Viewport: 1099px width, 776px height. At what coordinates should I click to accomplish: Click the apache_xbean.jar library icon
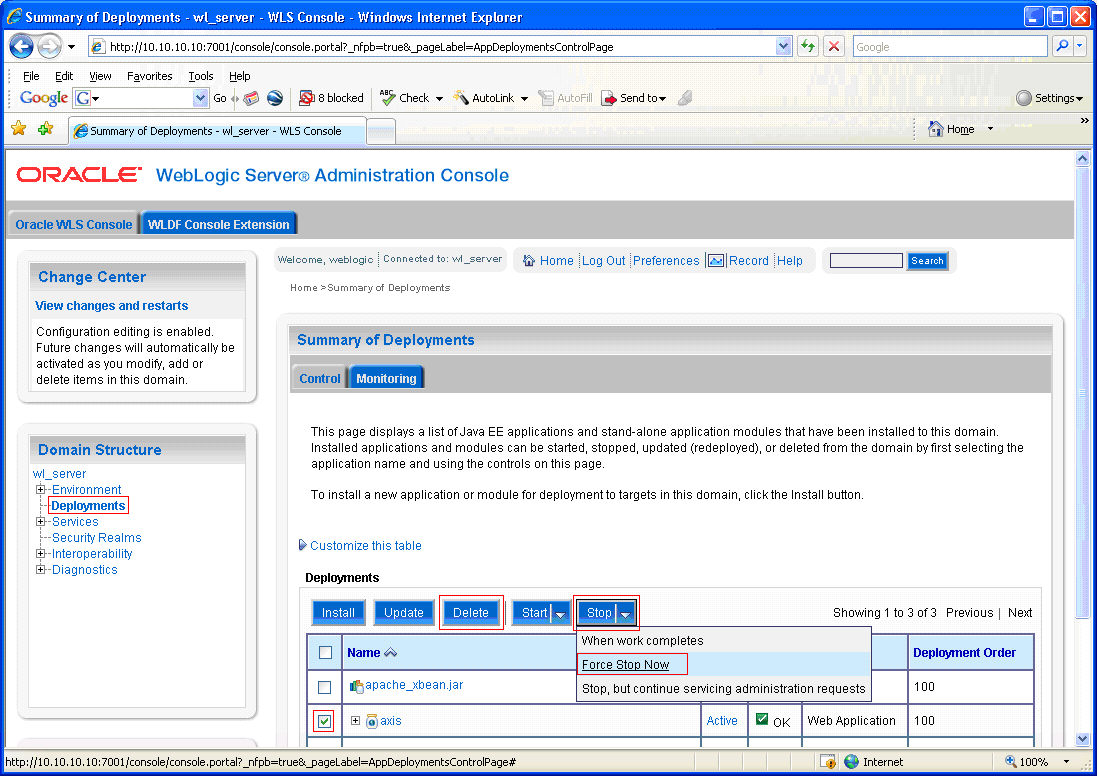pos(357,686)
